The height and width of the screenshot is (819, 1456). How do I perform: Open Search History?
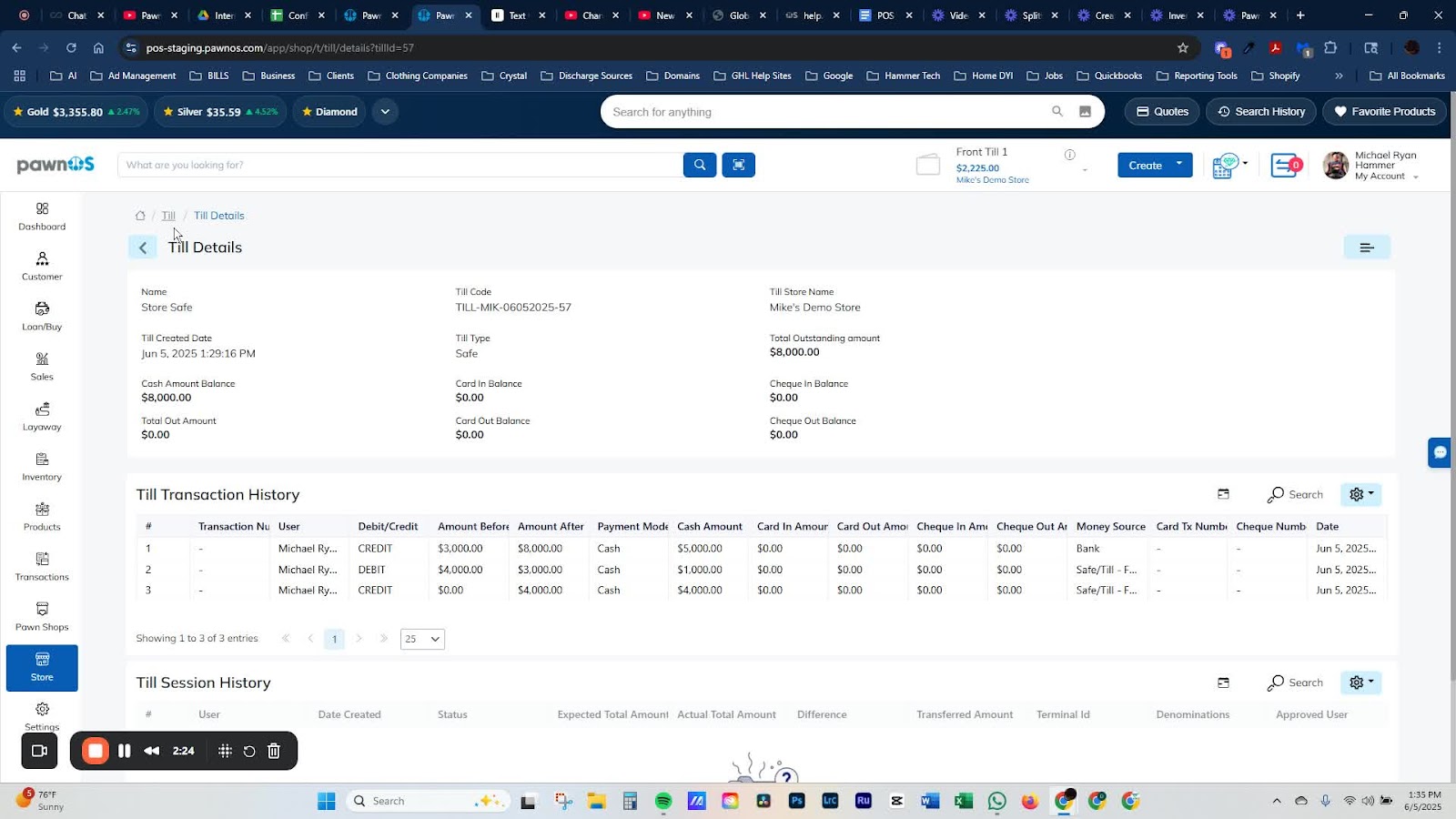(1261, 112)
